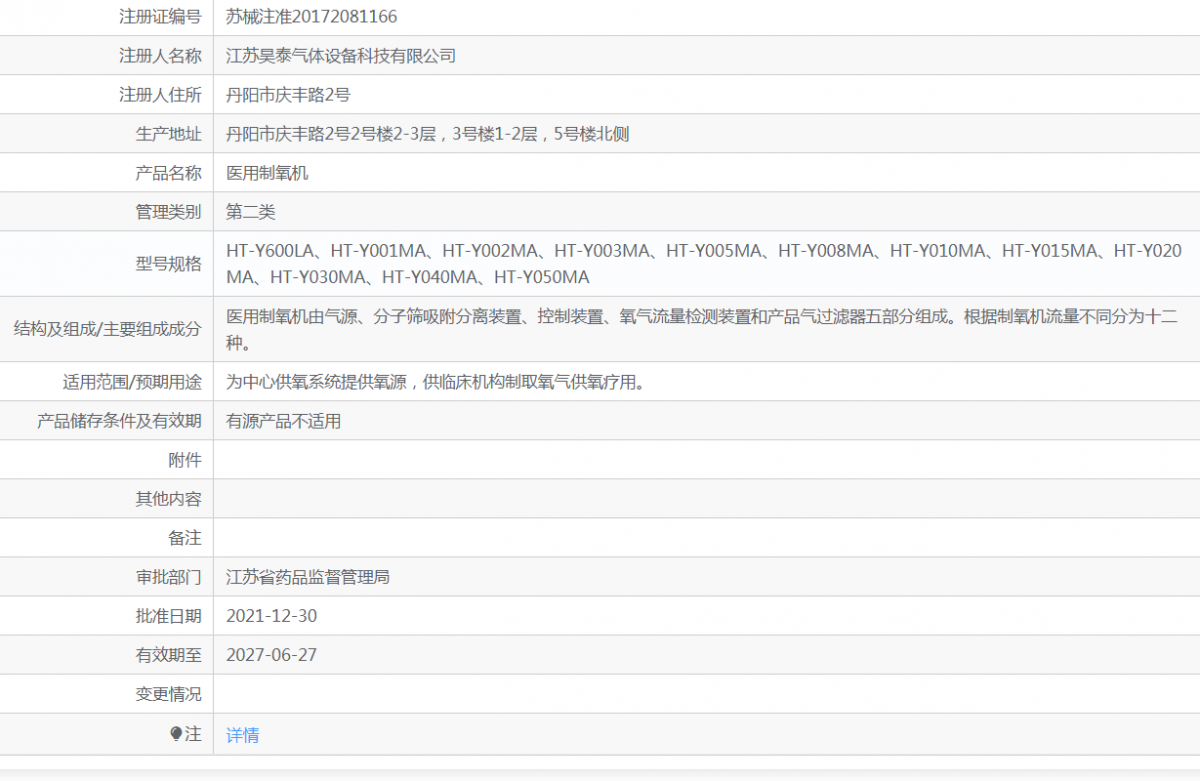Select the 注册人住所 value 丹阳市庆丰路2号
The width and height of the screenshot is (1200, 781).
[288, 95]
